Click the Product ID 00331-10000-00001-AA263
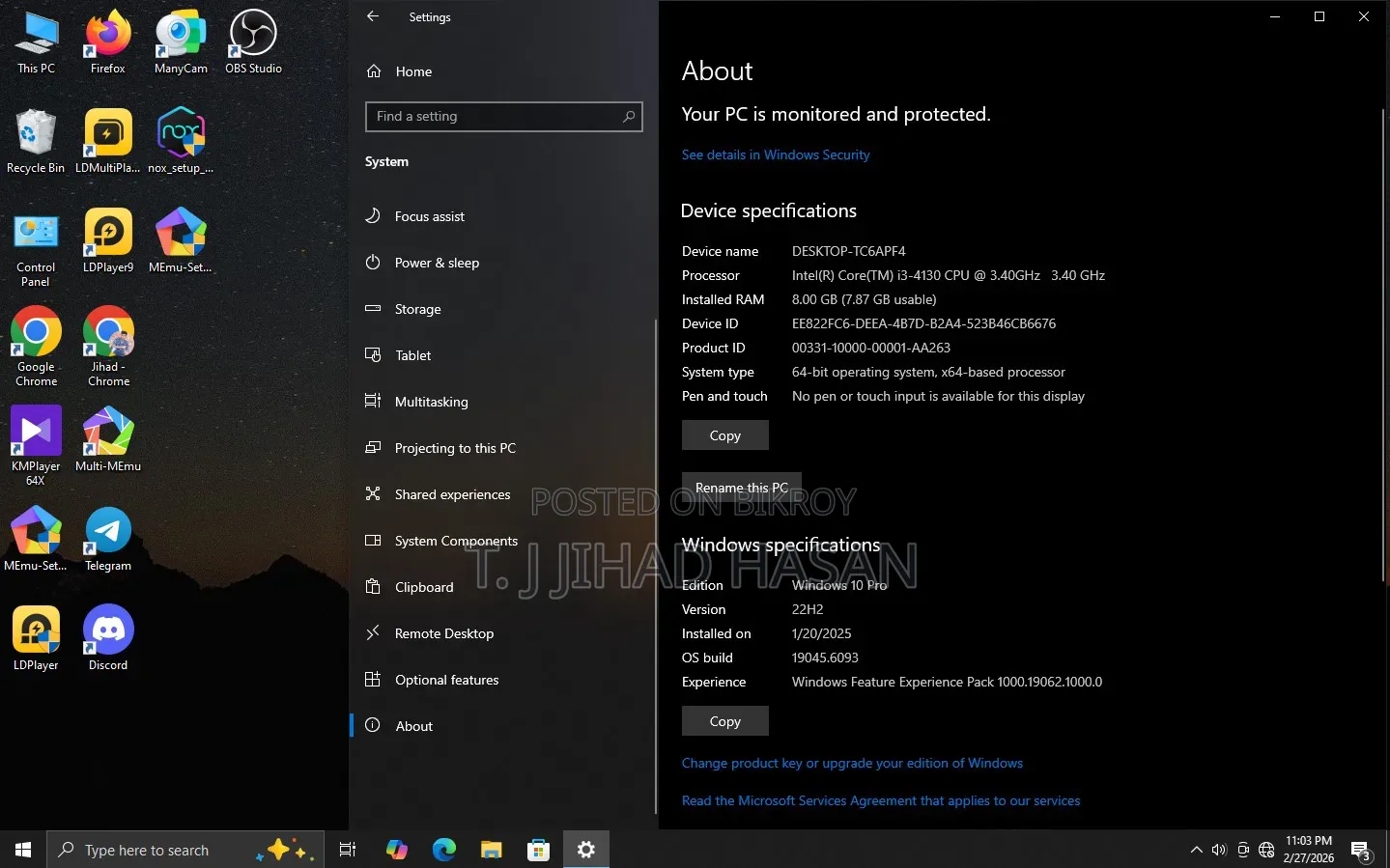 click(871, 348)
